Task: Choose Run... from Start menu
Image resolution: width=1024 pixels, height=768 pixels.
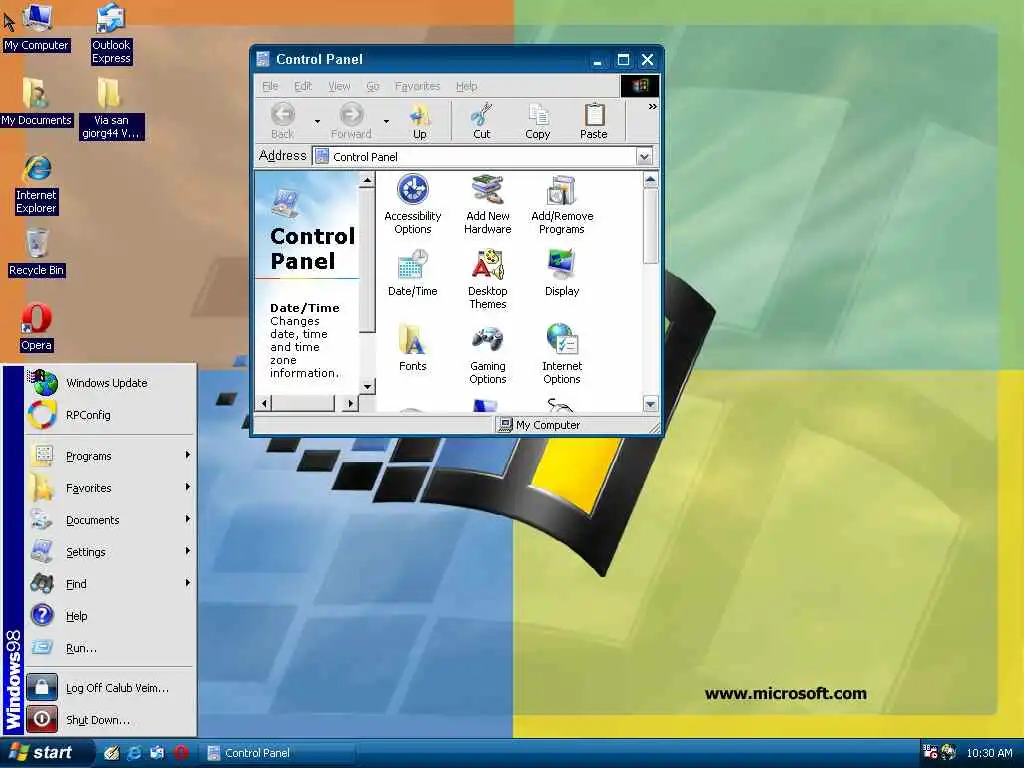Action: point(110,648)
